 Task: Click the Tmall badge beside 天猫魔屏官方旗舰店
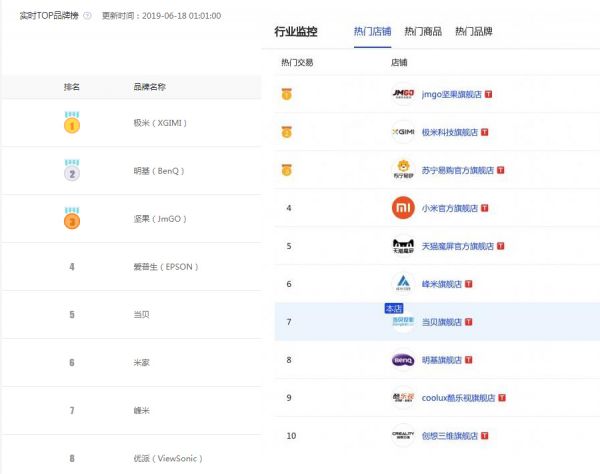(x=501, y=246)
